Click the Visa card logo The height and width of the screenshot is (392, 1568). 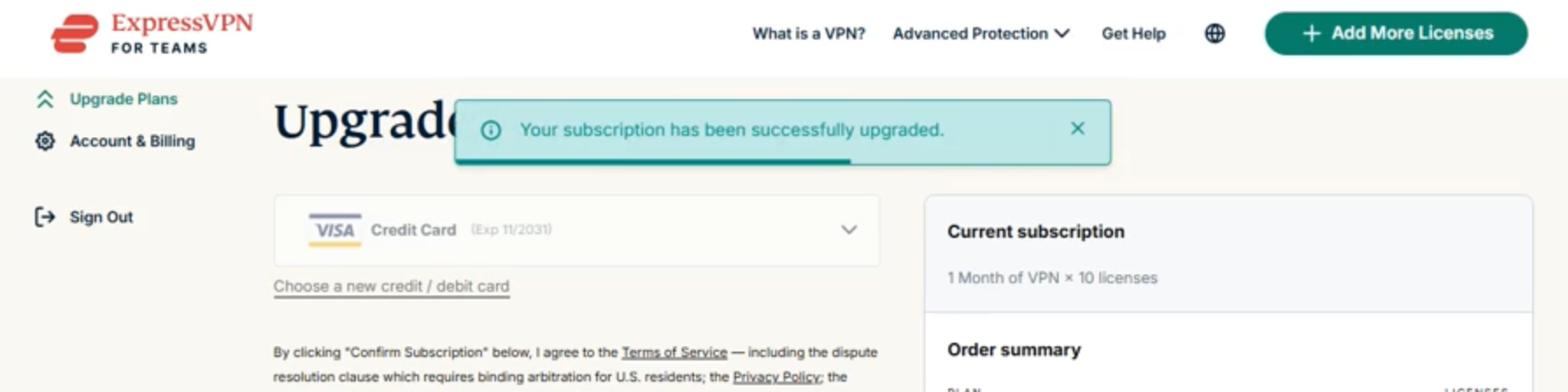pos(335,230)
